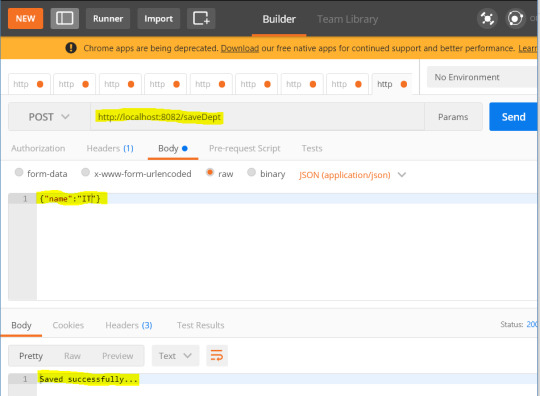The height and width of the screenshot is (396, 540).
Task: Open the Pre-request Script tab
Action: (x=245, y=148)
